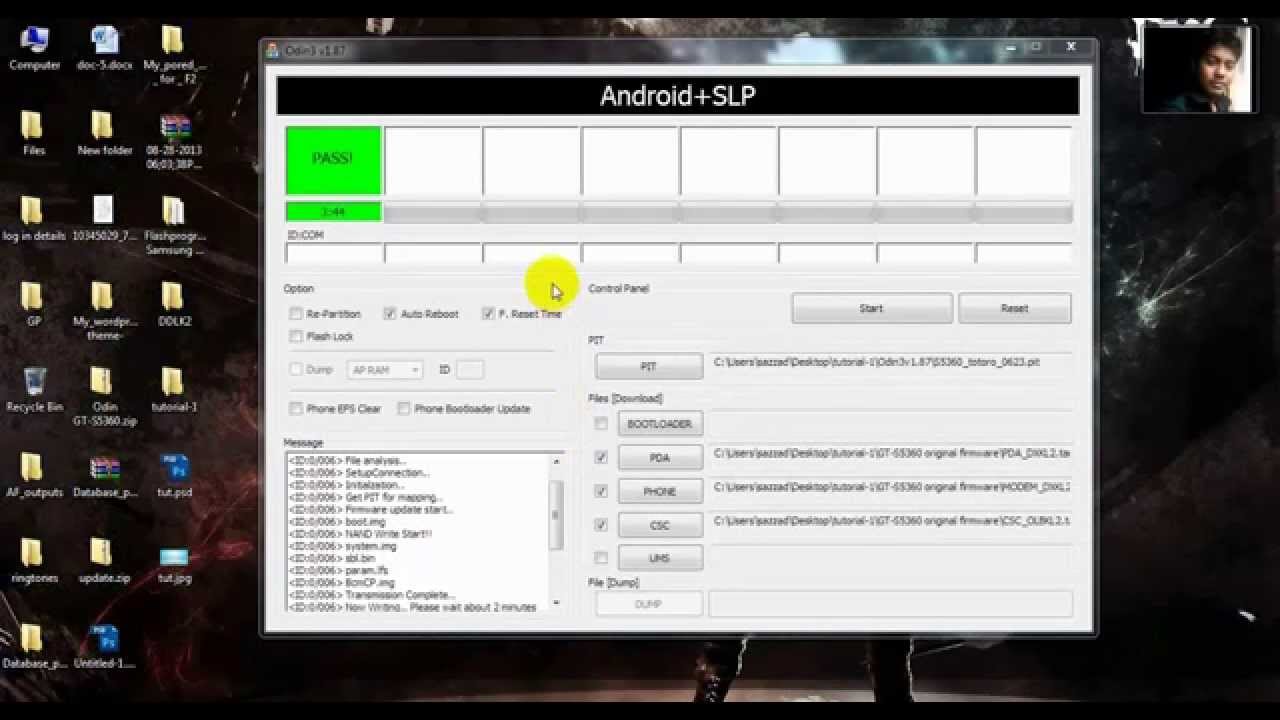Uncheck the checkbox beside PHONE button
The image size is (1280, 720).
(601, 491)
